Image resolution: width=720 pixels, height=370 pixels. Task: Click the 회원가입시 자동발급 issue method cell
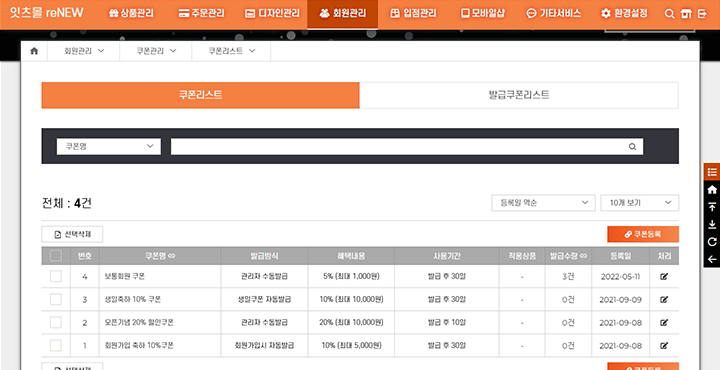coord(264,345)
